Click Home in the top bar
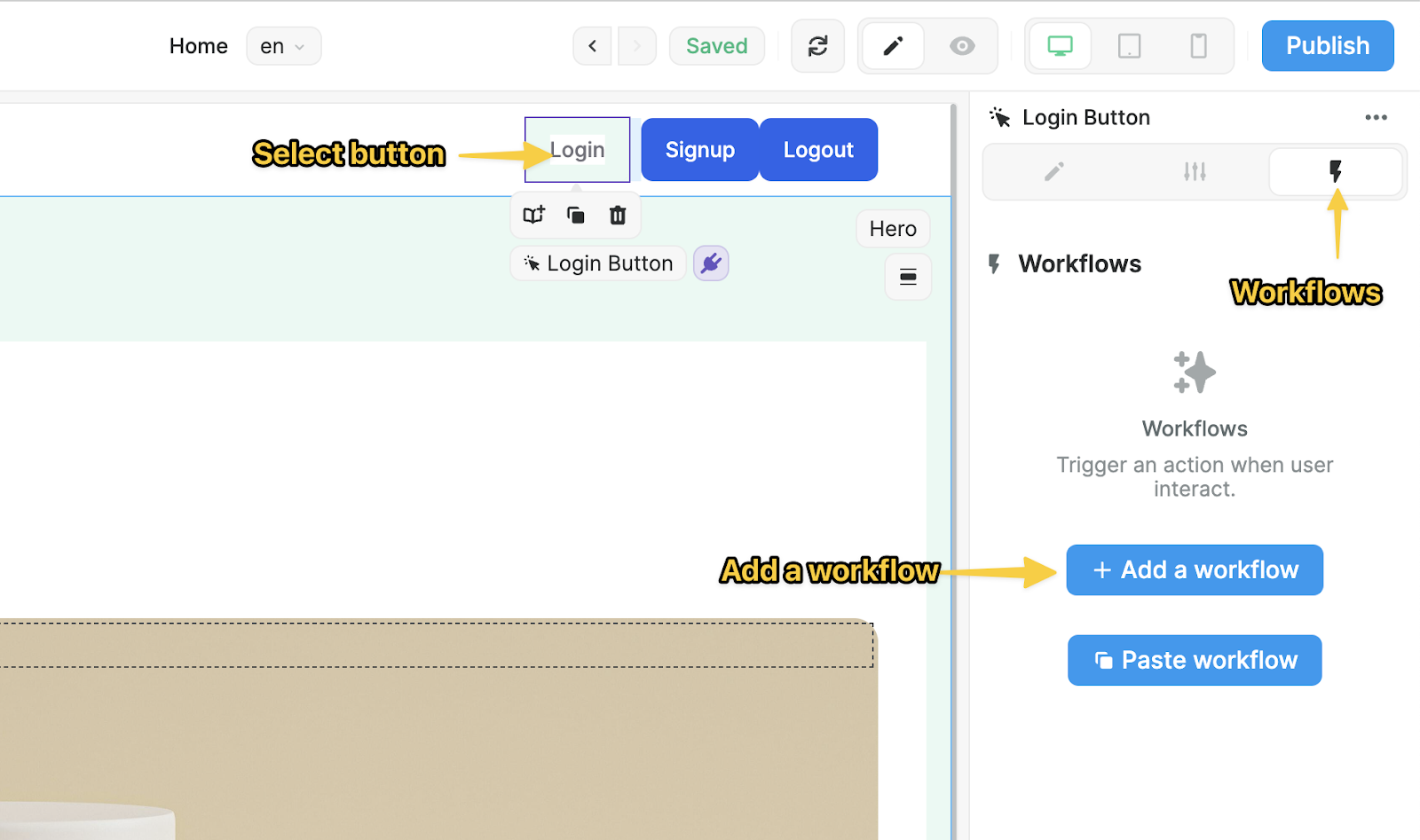This screenshot has height=840, width=1420. point(198,45)
